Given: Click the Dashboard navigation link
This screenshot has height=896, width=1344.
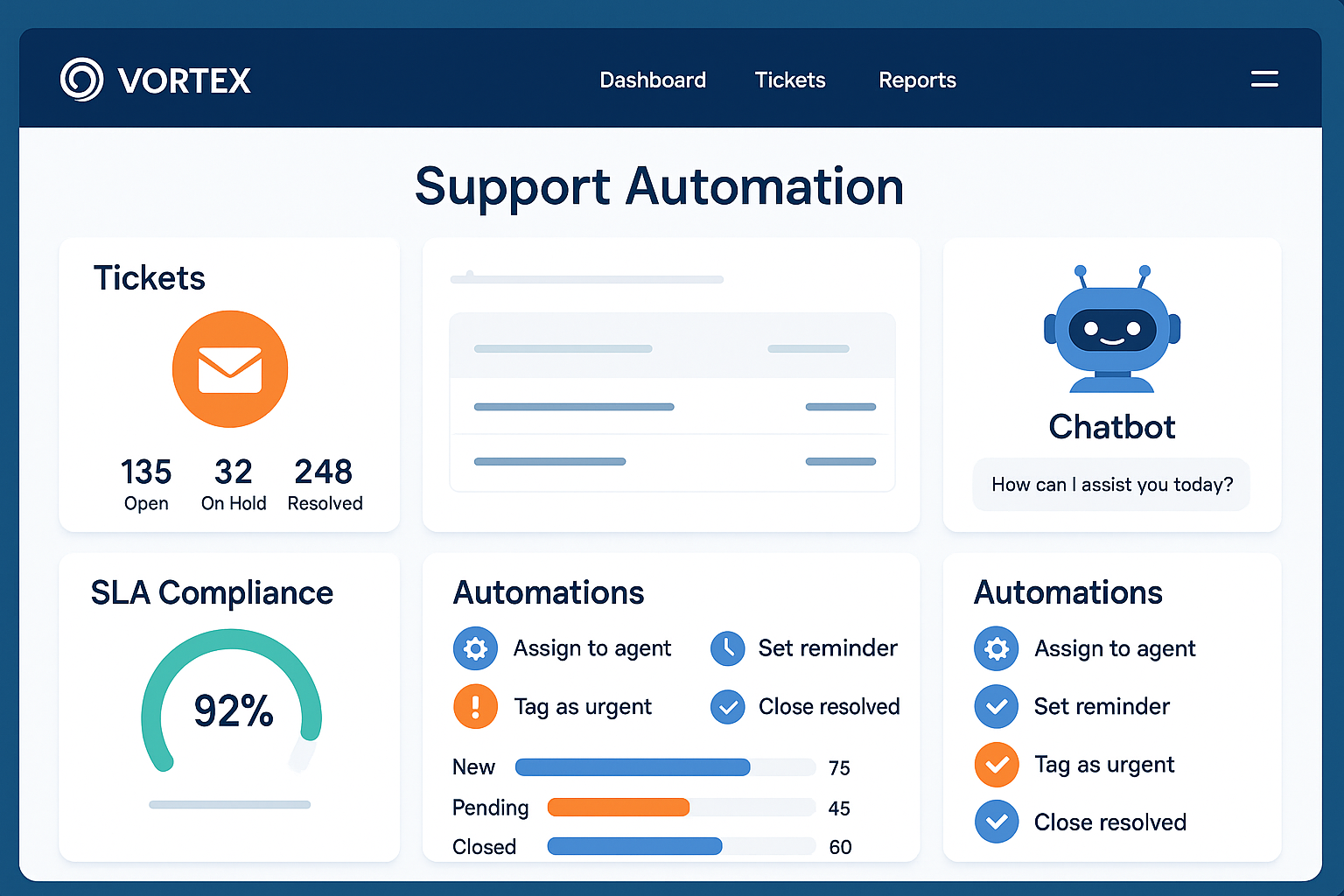Looking at the screenshot, I should pyautogui.click(x=653, y=80).
